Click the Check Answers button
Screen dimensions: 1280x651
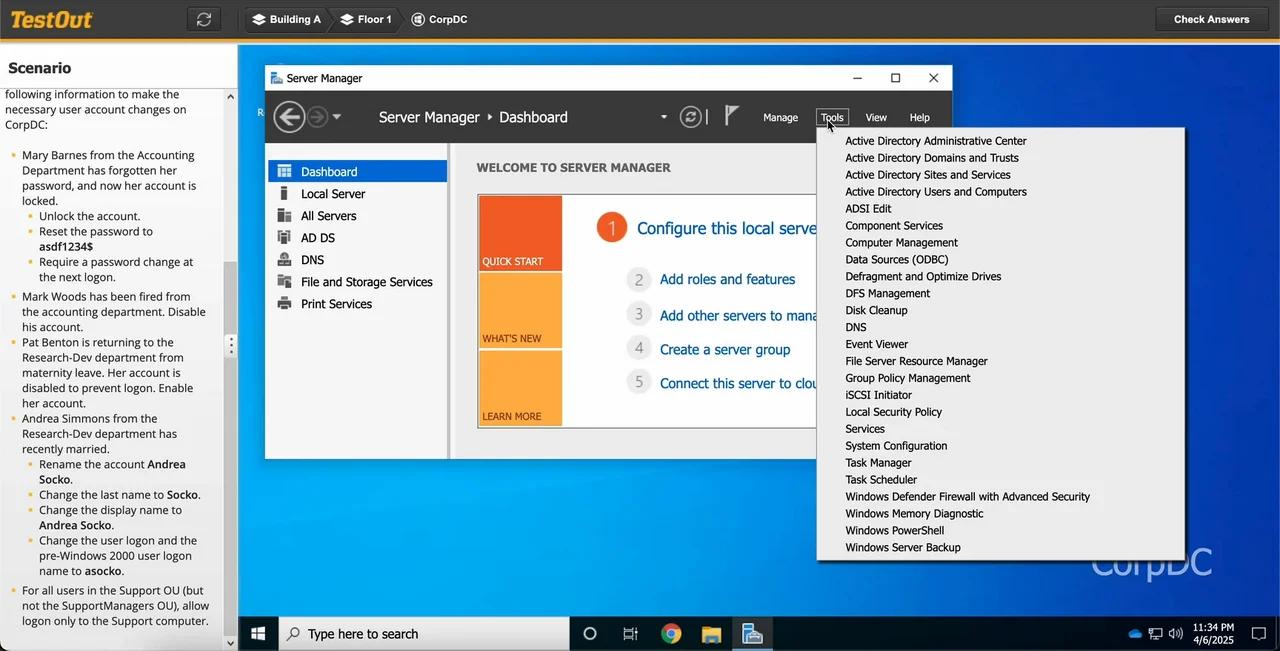point(1211,18)
